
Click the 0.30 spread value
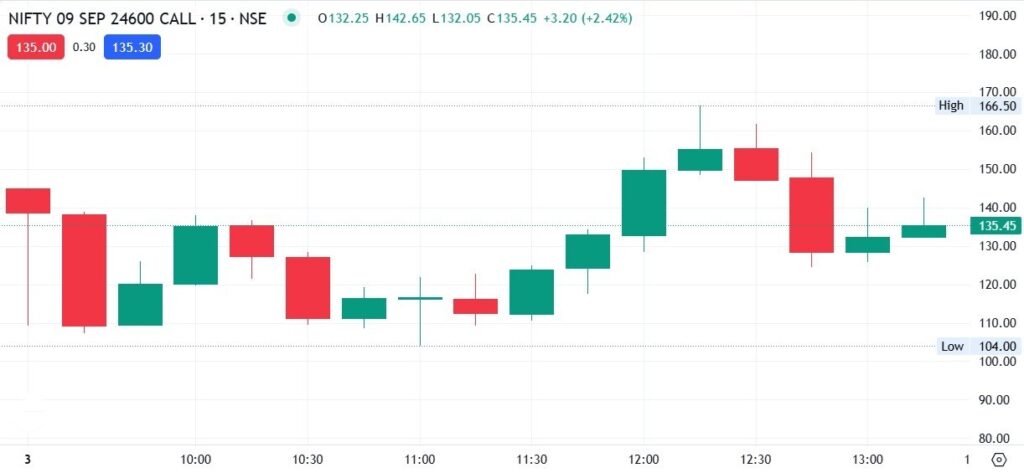pyautogui.click(x=85, y=46)
